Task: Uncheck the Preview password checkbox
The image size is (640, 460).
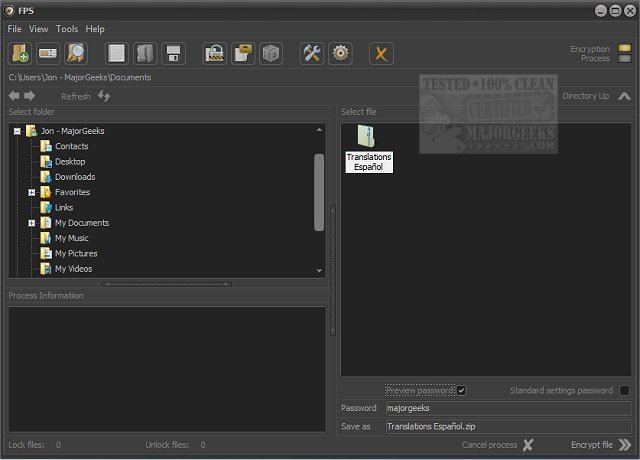Action: (461, 390)
